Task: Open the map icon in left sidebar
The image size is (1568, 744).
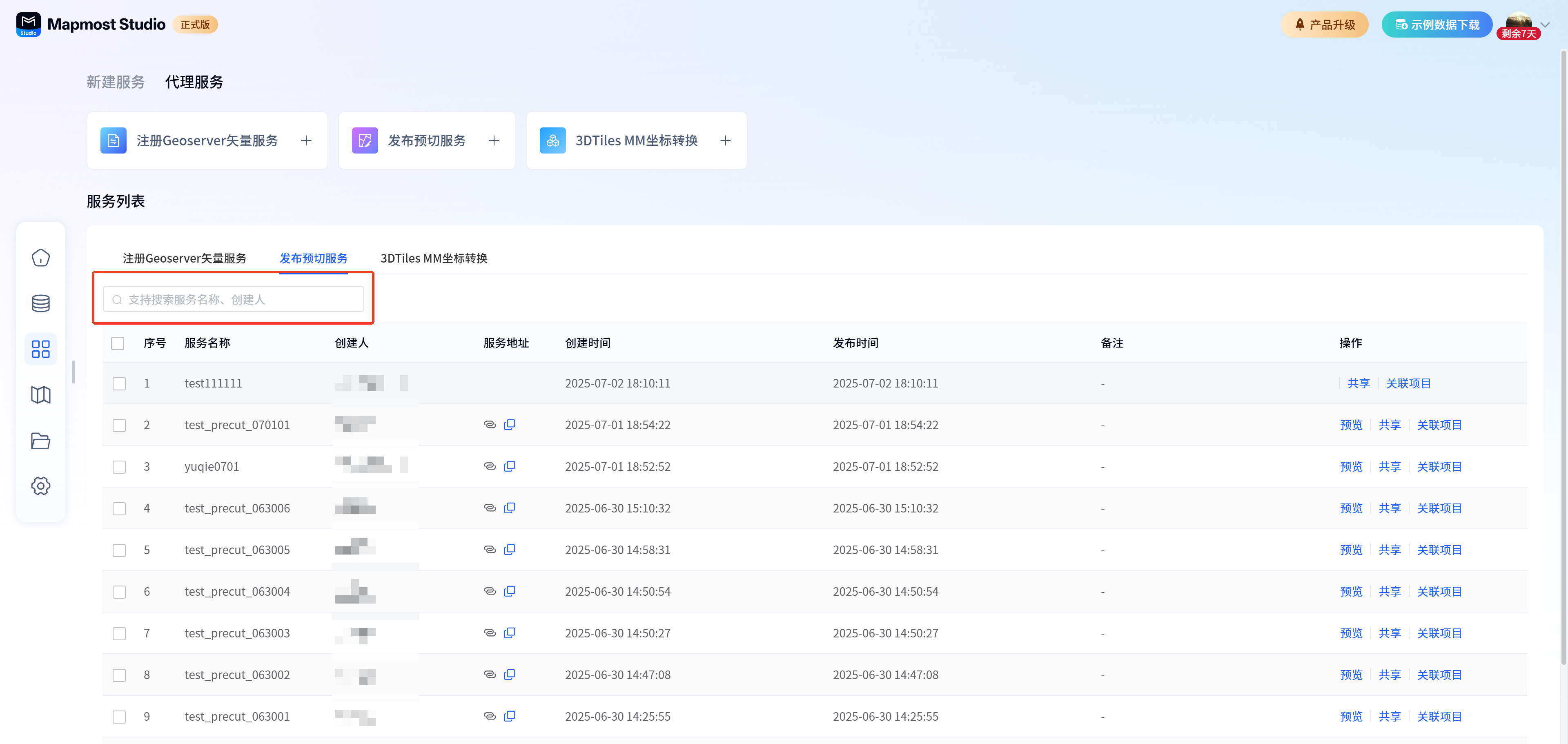Action: coord(41,395)
